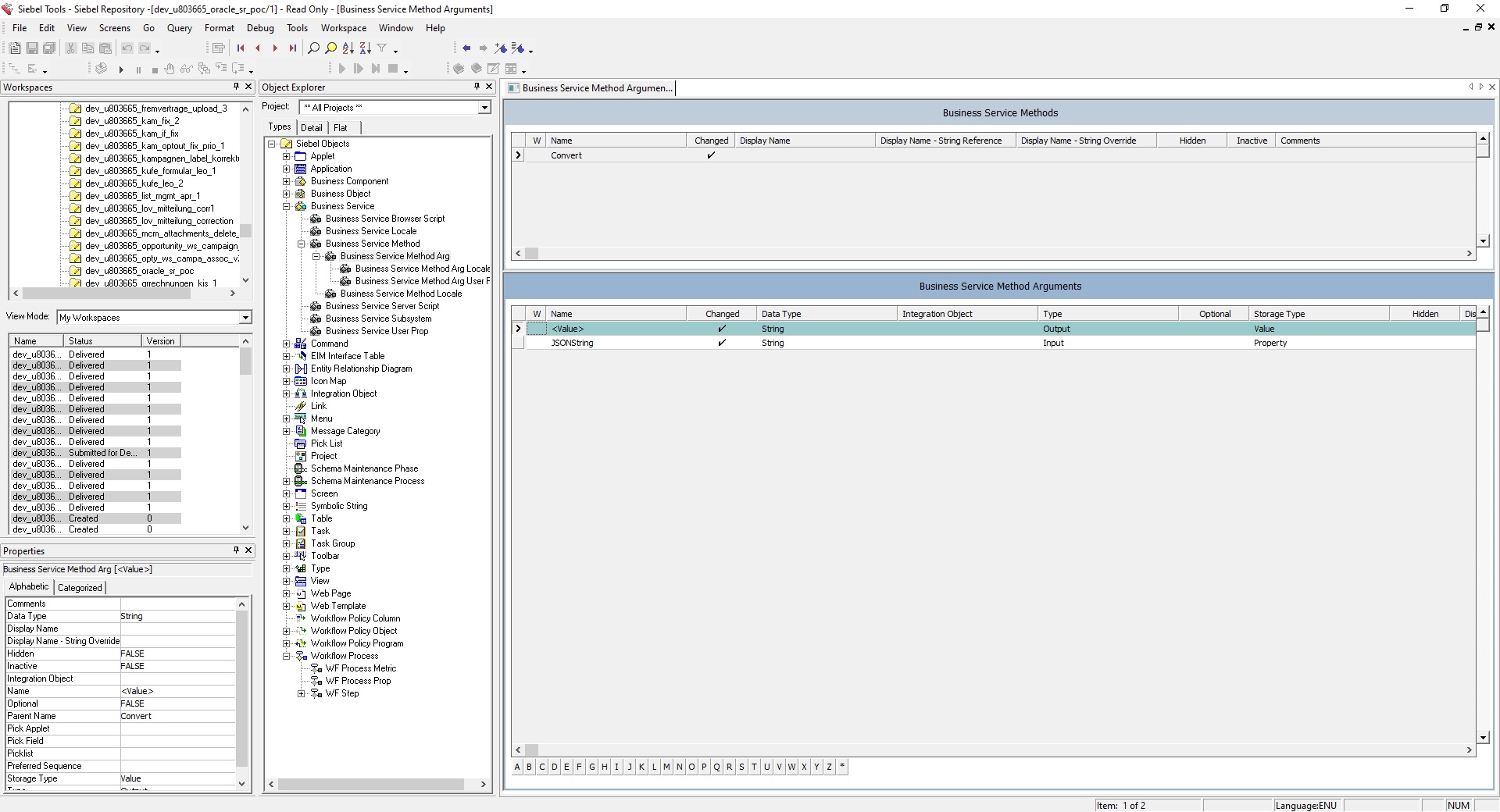Click the debug Pause toolbar icon
Screen dimensions: 1500x812
pos(138,69)
